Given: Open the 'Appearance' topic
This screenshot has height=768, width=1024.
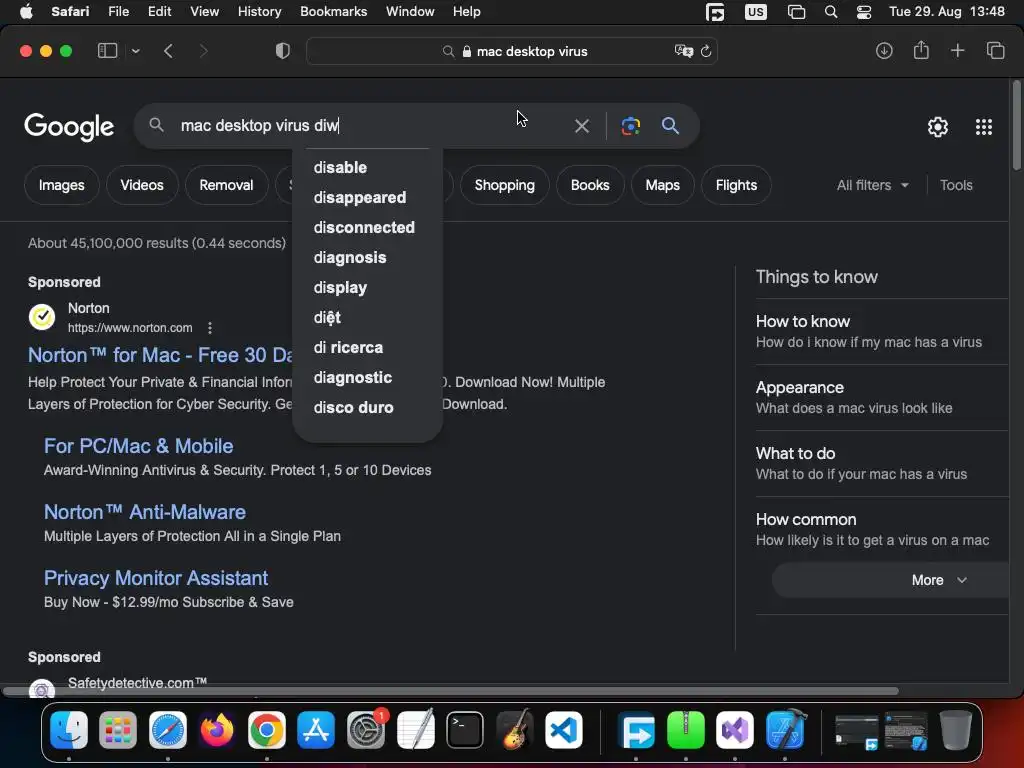Looking at the screenshot, I should click(882, 397).
